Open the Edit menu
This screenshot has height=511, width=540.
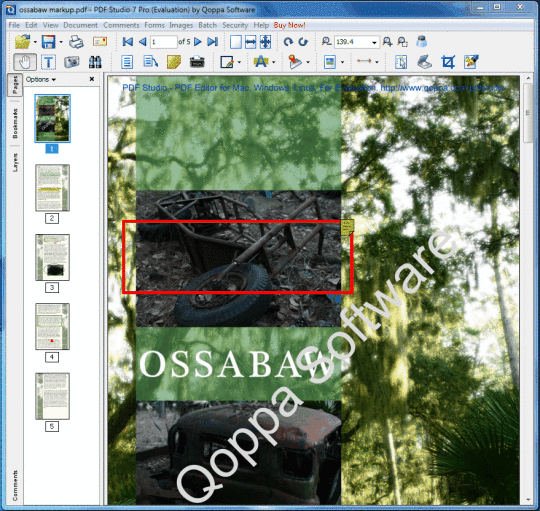[x=31, y=25]
